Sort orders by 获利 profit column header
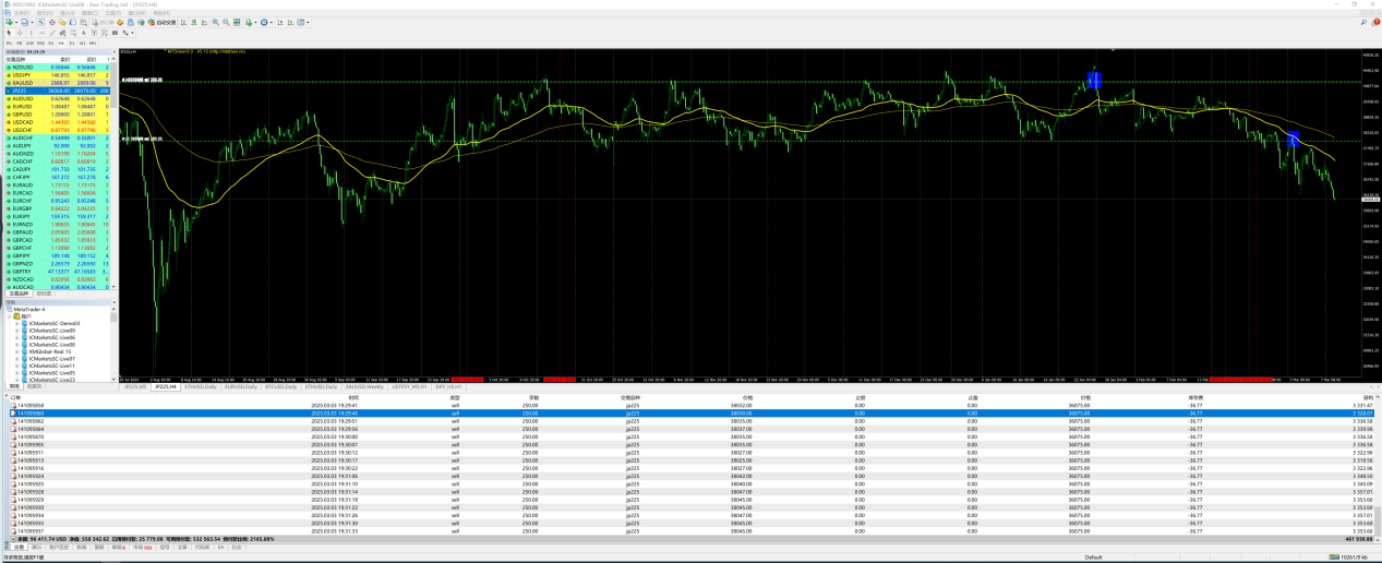The width and height of the screenshot is (1382, 563). (1367, 397)
